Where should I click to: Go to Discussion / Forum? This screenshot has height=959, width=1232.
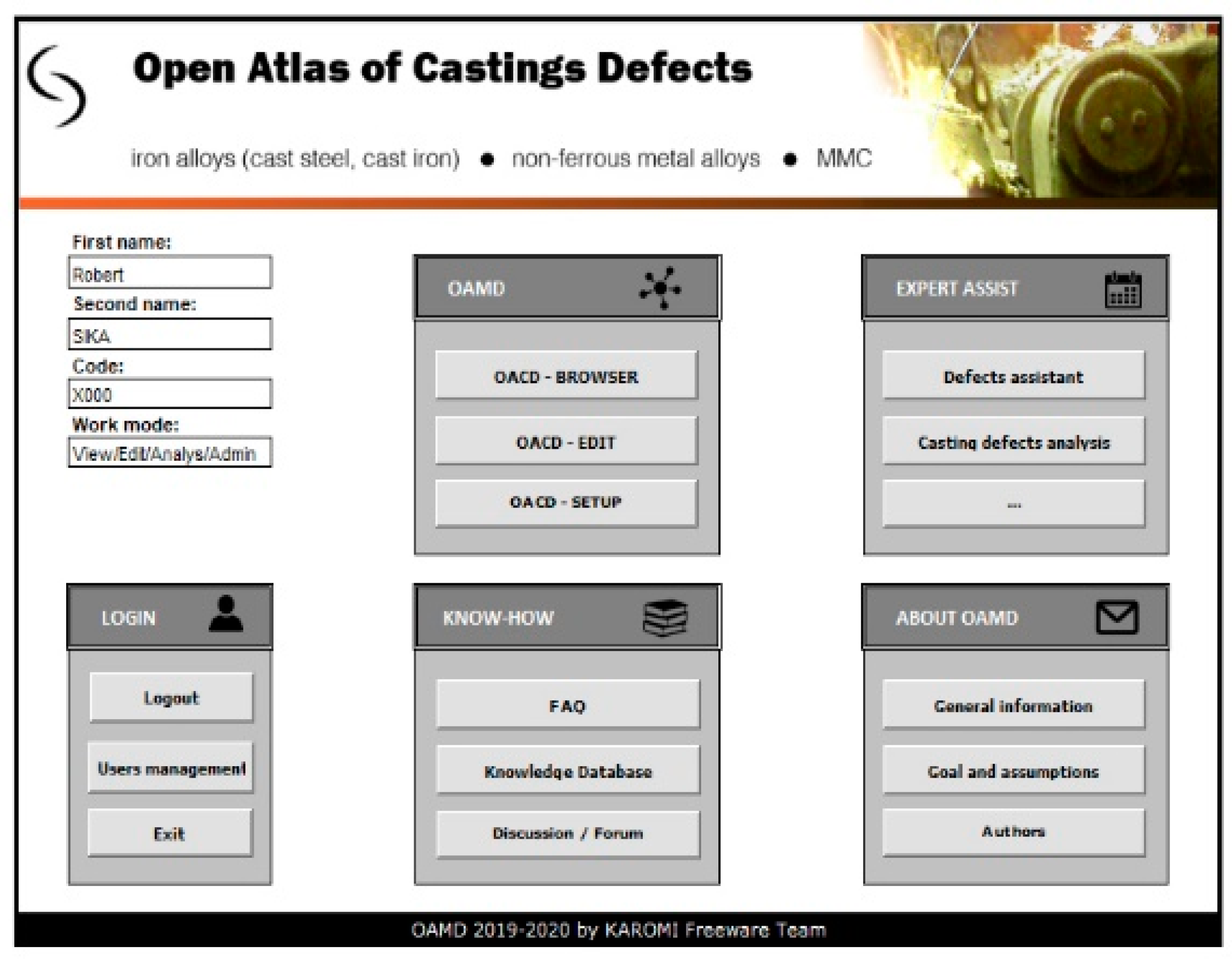(x=567, y=834)
